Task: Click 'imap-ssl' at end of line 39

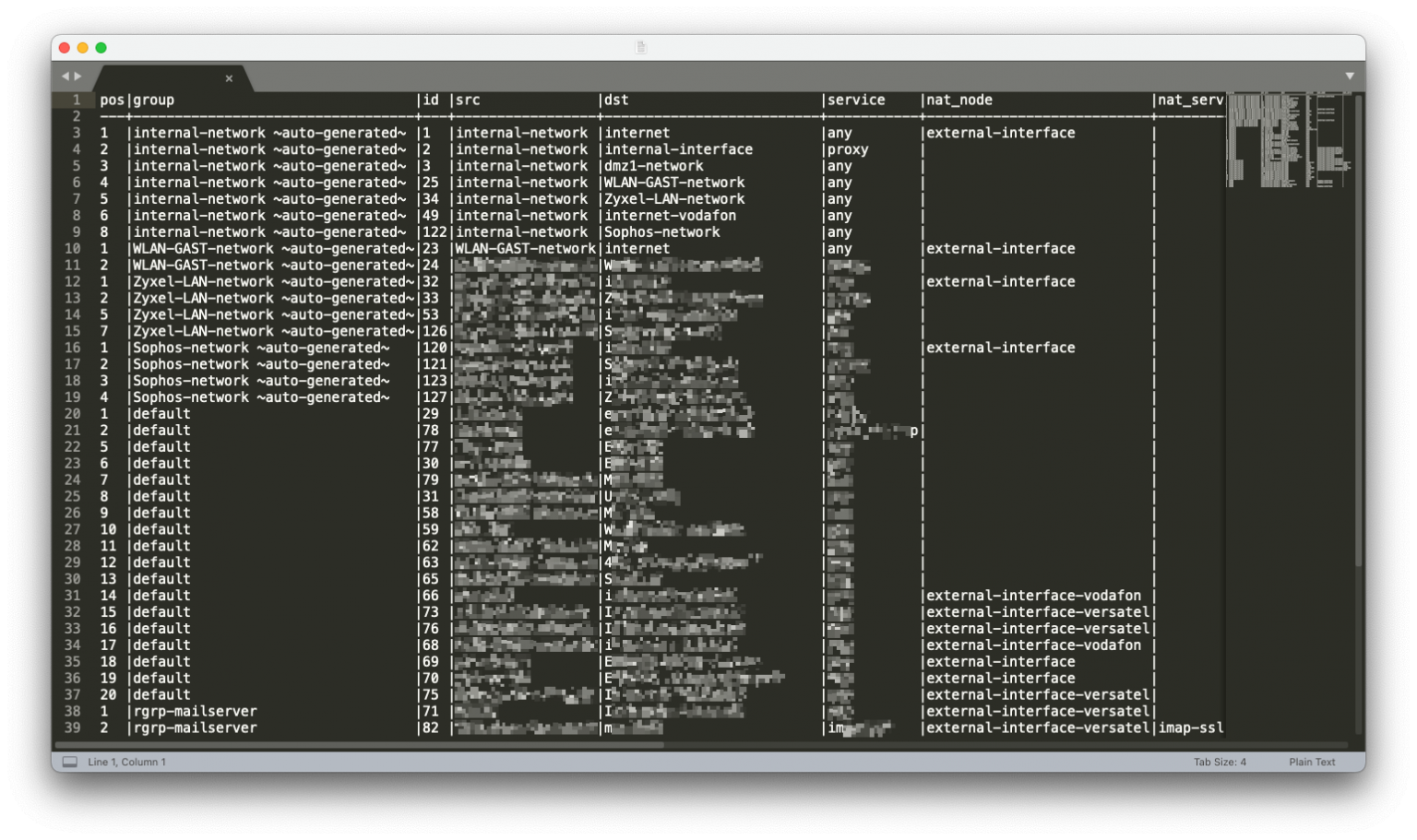Action: pyautogui.click(x=1191, y=728)
